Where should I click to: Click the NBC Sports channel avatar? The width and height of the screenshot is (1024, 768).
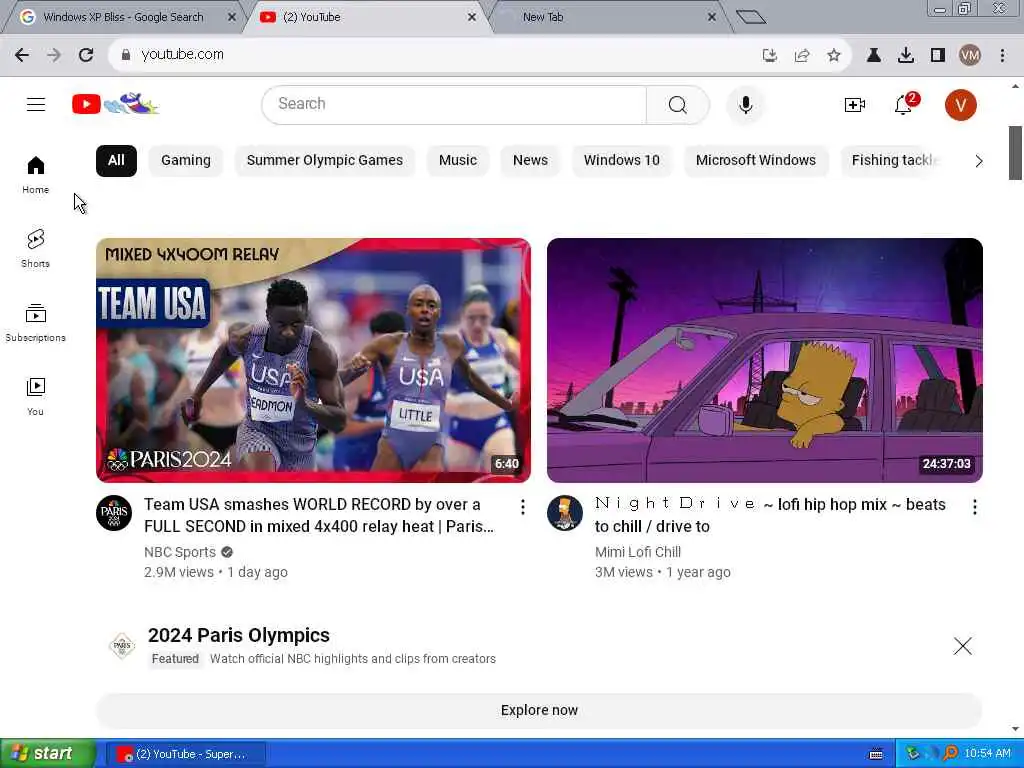pyautogui.click(x=114, y=513)
